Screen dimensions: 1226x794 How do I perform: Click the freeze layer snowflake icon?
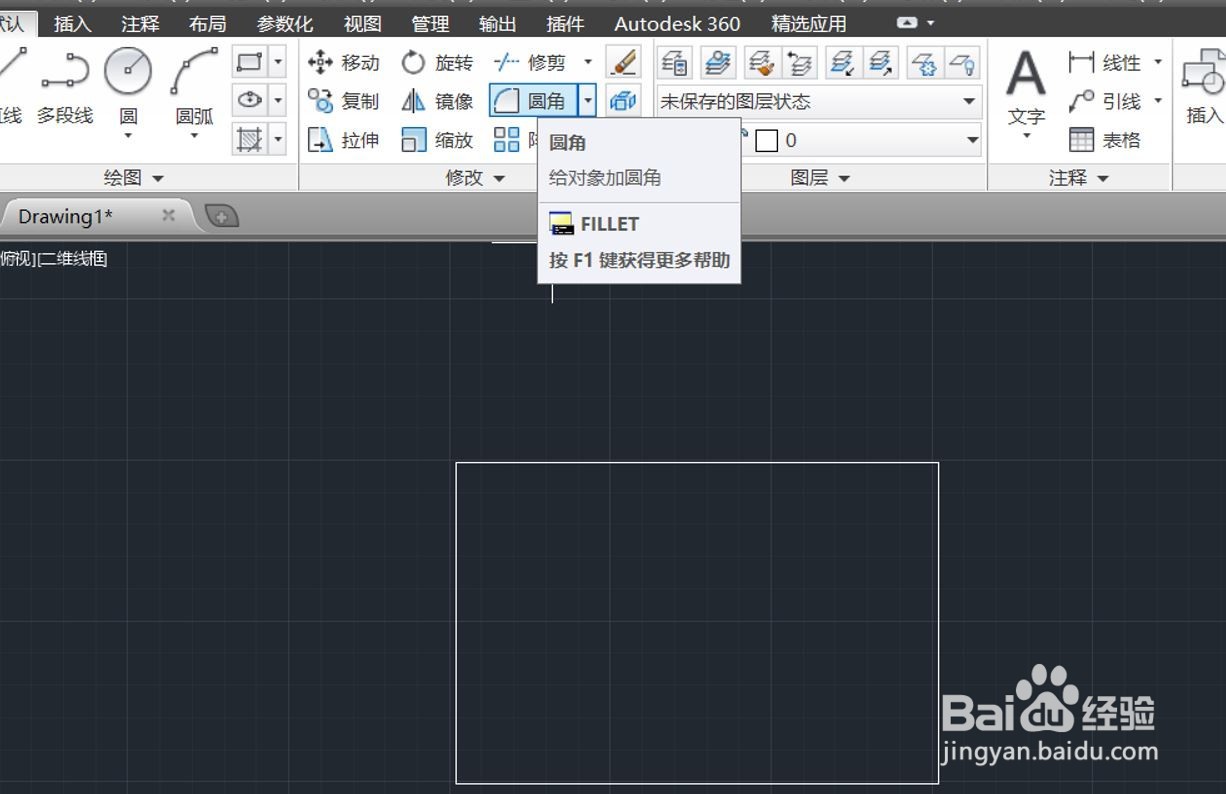coord(925,63)
